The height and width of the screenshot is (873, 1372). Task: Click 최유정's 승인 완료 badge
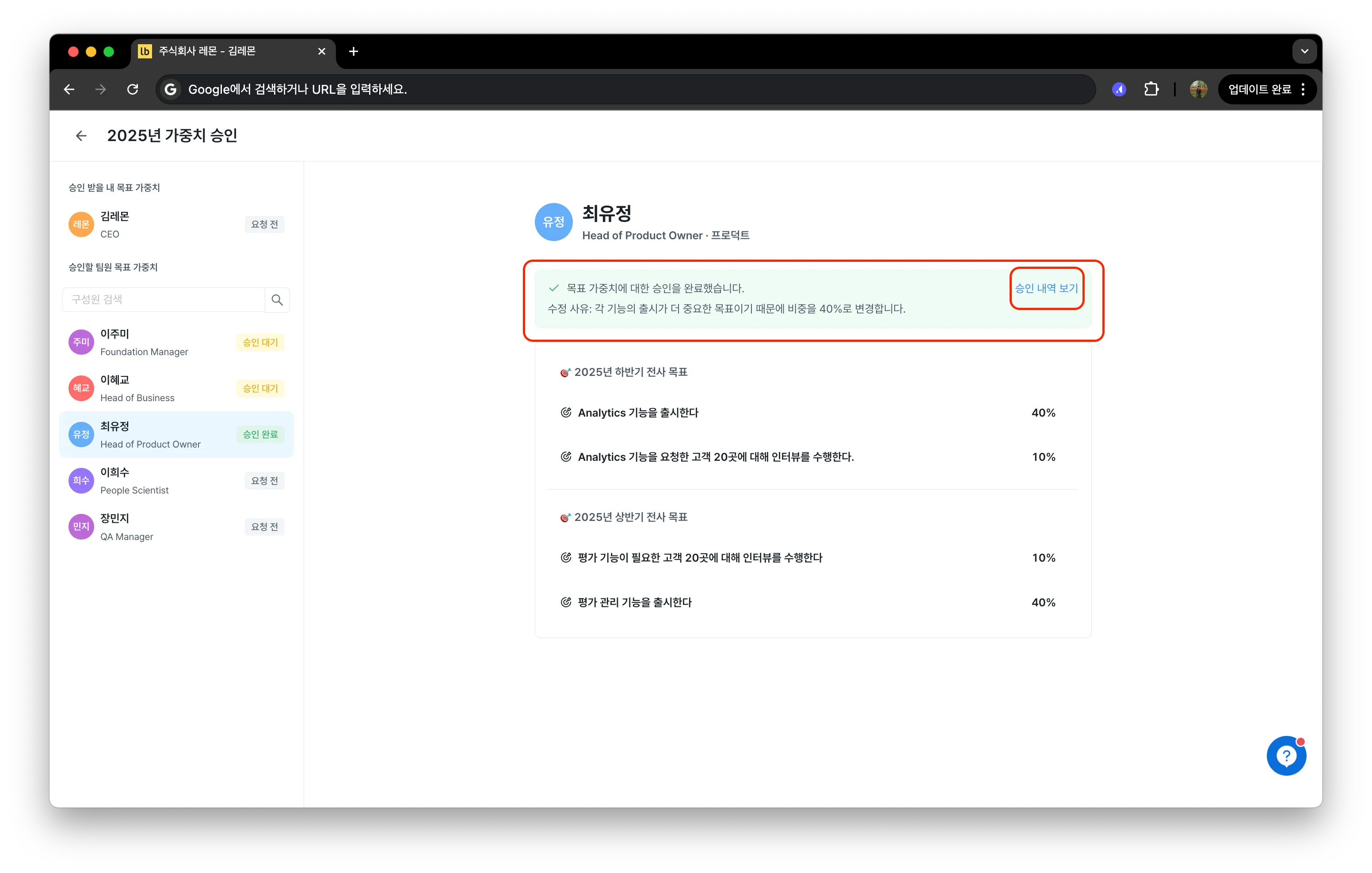click(x=260, y=434)
